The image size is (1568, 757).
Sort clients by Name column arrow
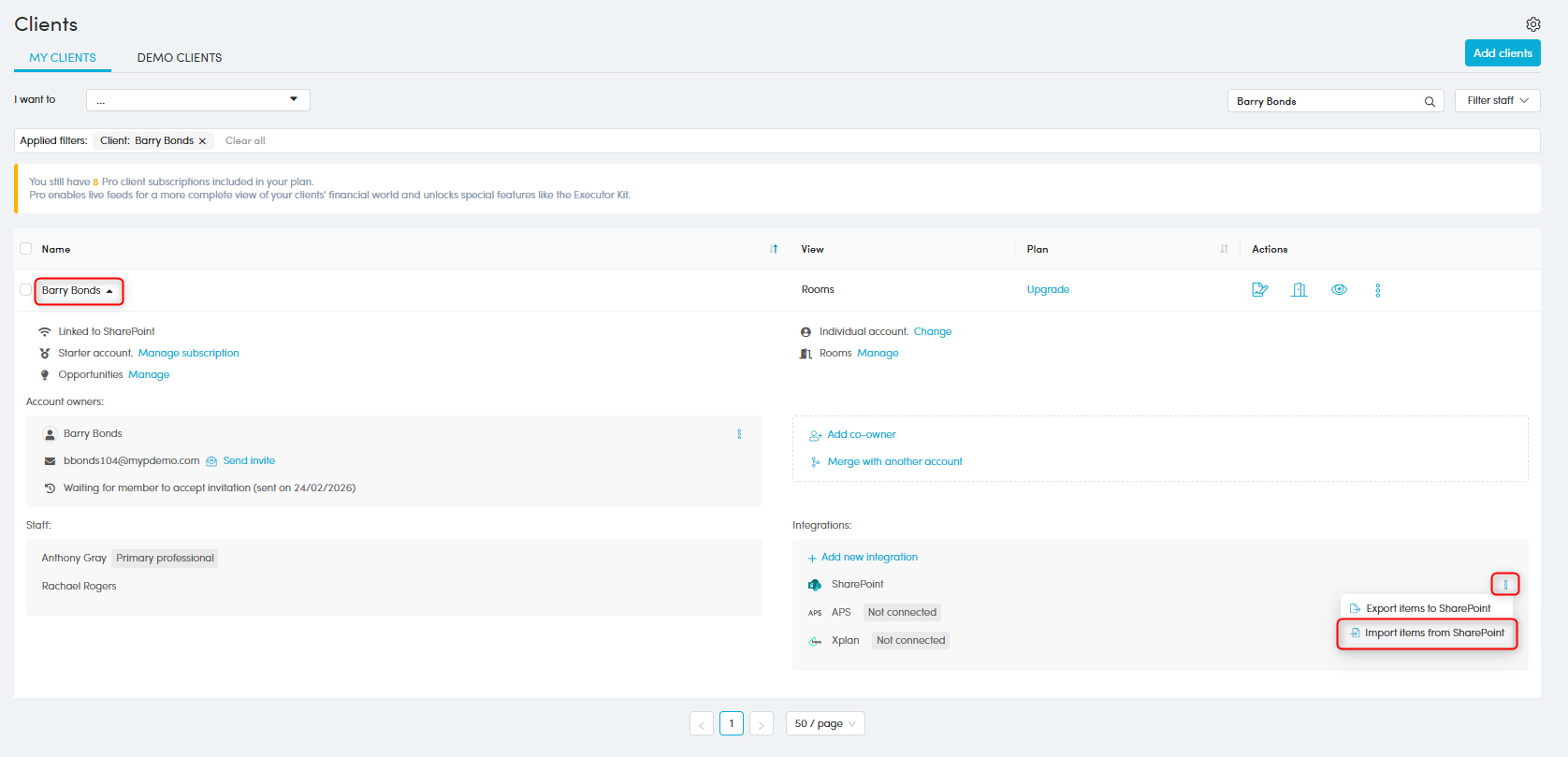[x=774, y=249]
